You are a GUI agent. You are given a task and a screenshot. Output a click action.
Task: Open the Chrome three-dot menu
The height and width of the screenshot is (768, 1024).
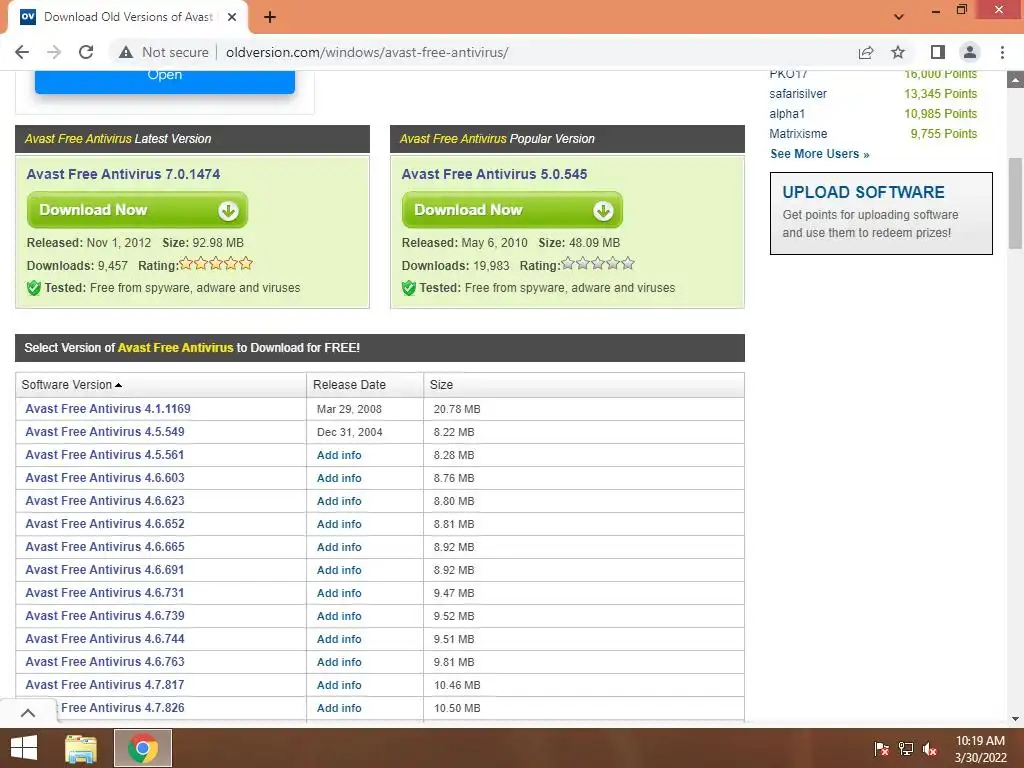pyautogui.click(x=1002, y=52)
